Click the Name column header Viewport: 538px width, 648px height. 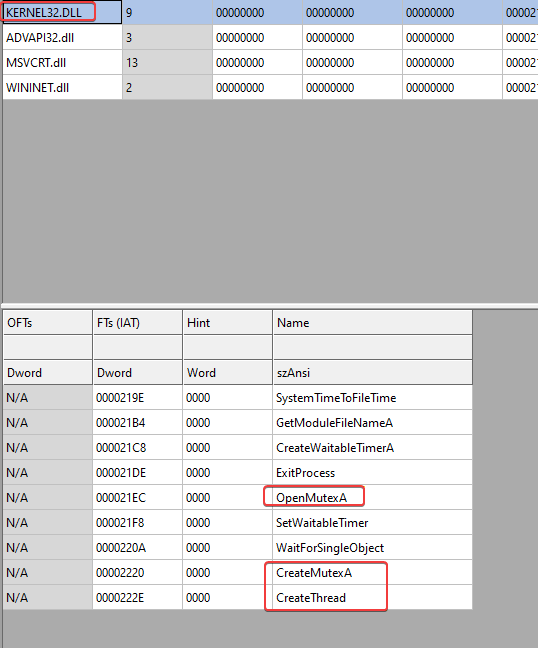[x=372, y=322]
